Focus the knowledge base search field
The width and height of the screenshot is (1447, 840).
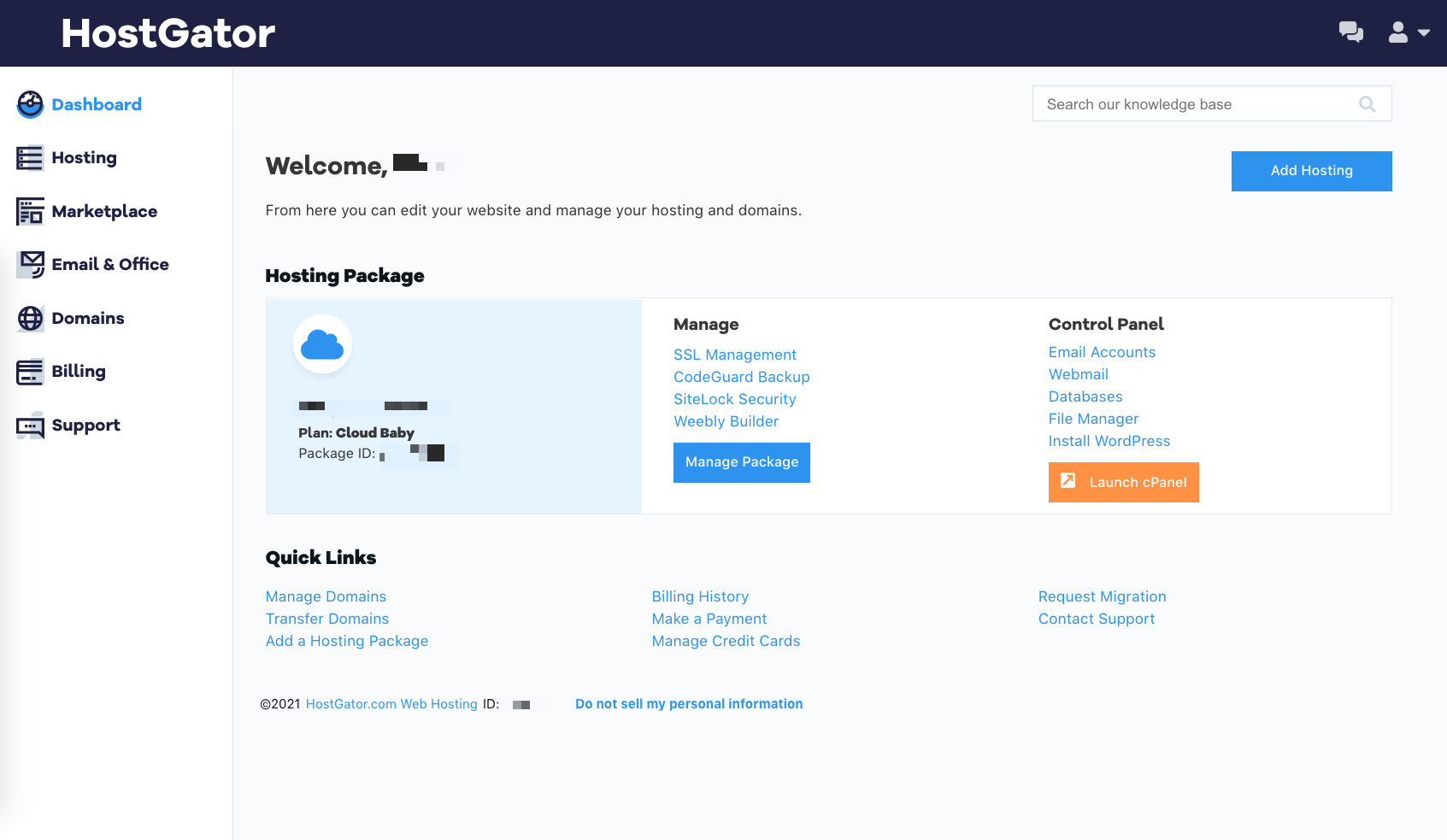(1212, 103)
